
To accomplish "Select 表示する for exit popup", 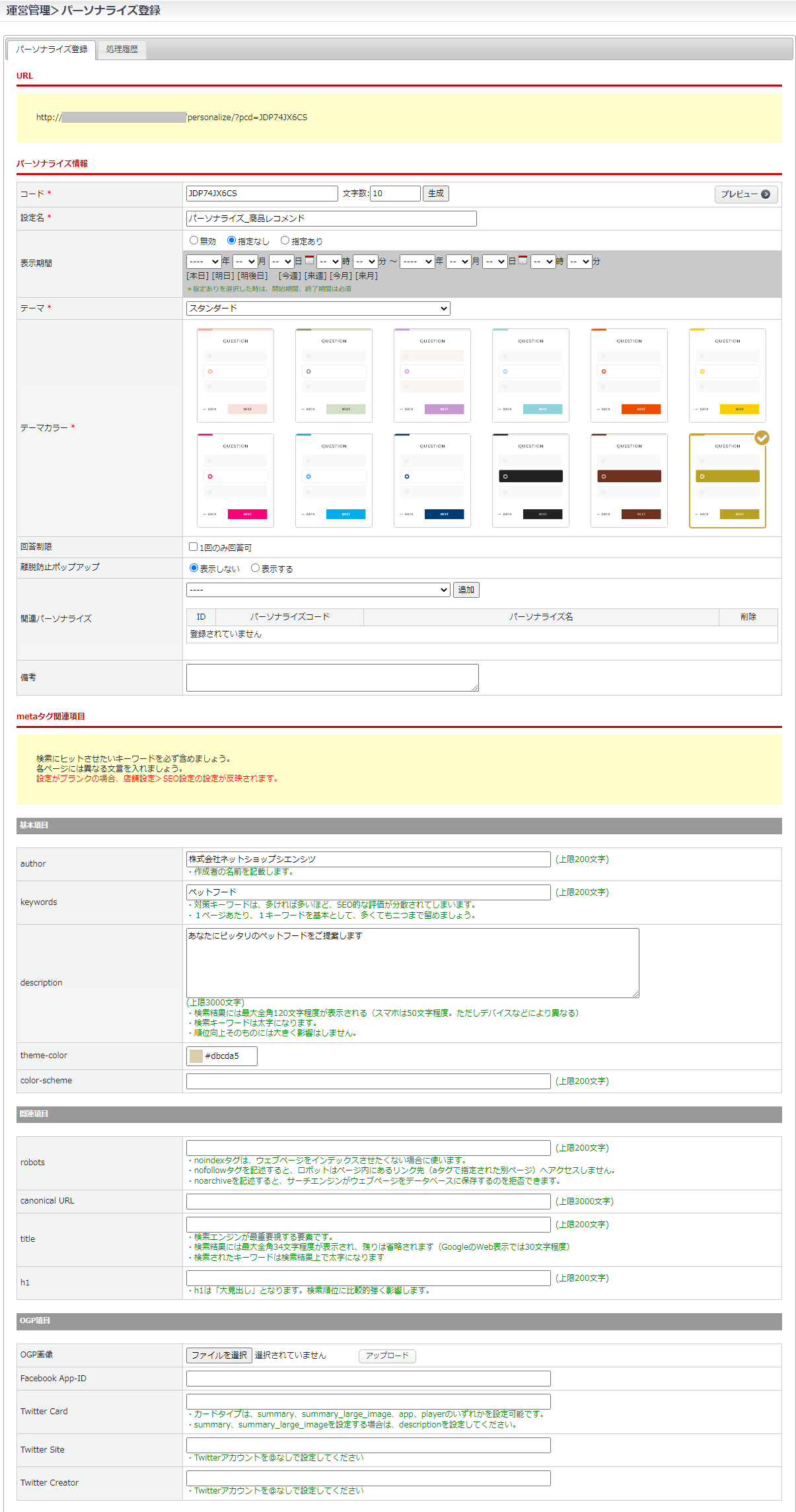I will [255, 568].
